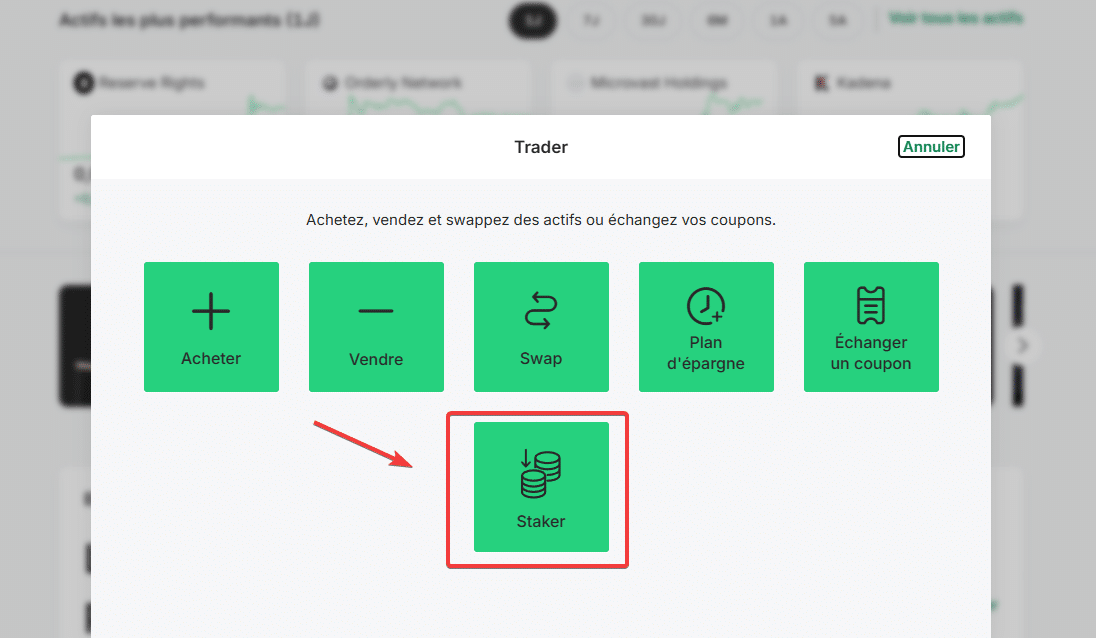This screenshot has width=1096, height=638.
Task: Toggle the 7J time filter pill
Action: [x=591, y=21]
